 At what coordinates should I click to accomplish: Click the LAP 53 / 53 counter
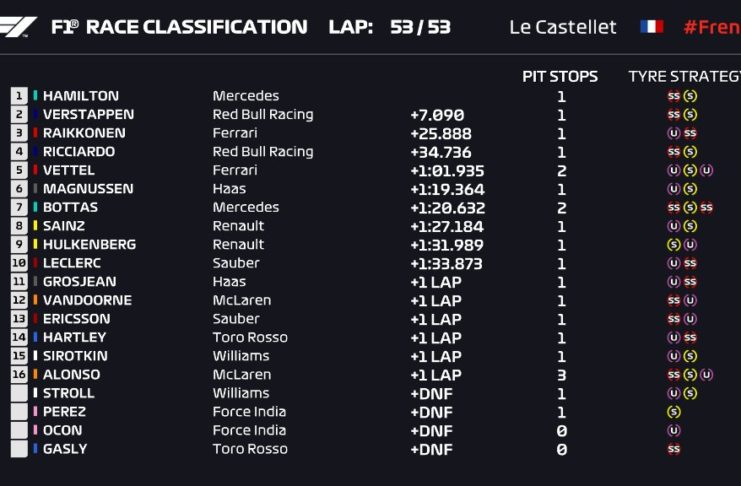pyautogui.click(x=389, y=27)
